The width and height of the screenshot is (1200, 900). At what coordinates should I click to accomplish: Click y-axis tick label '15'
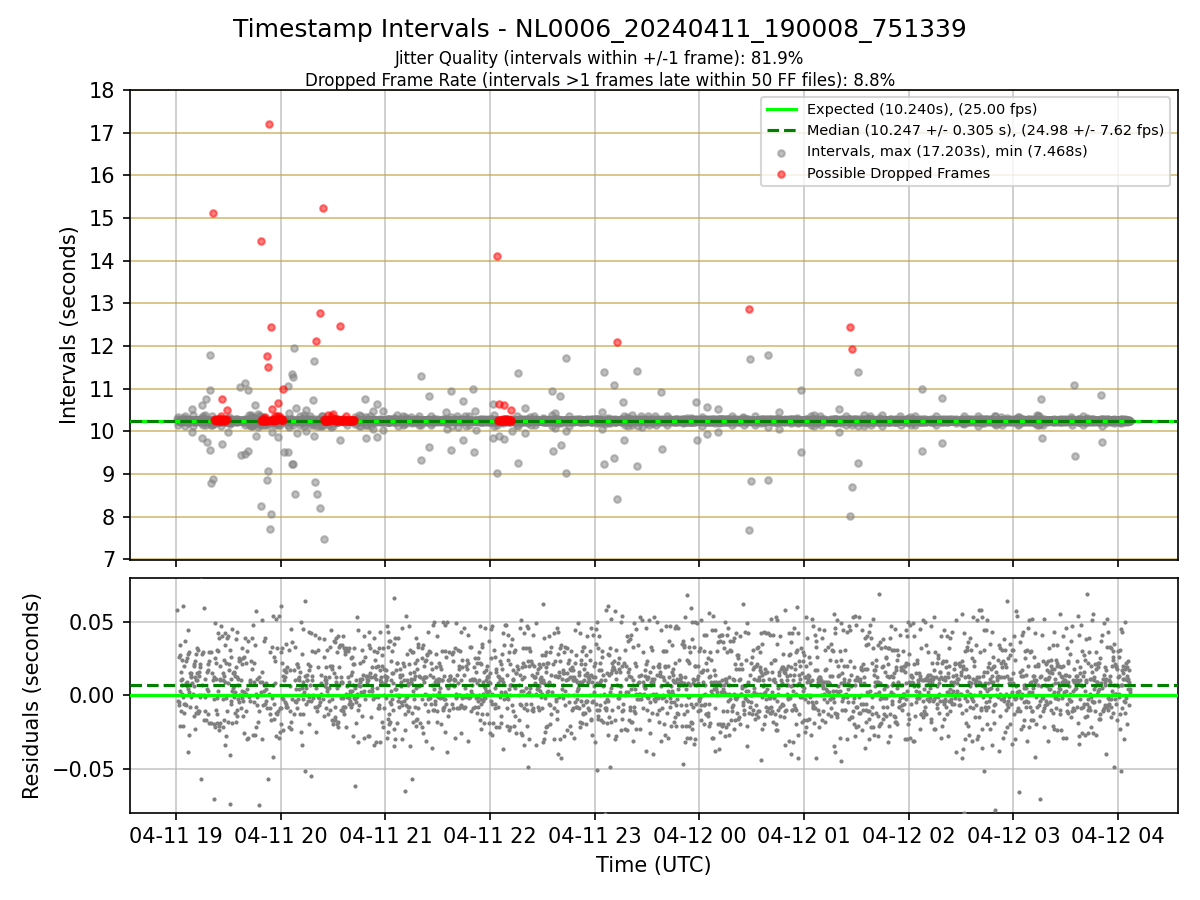(x=103, y=219)
